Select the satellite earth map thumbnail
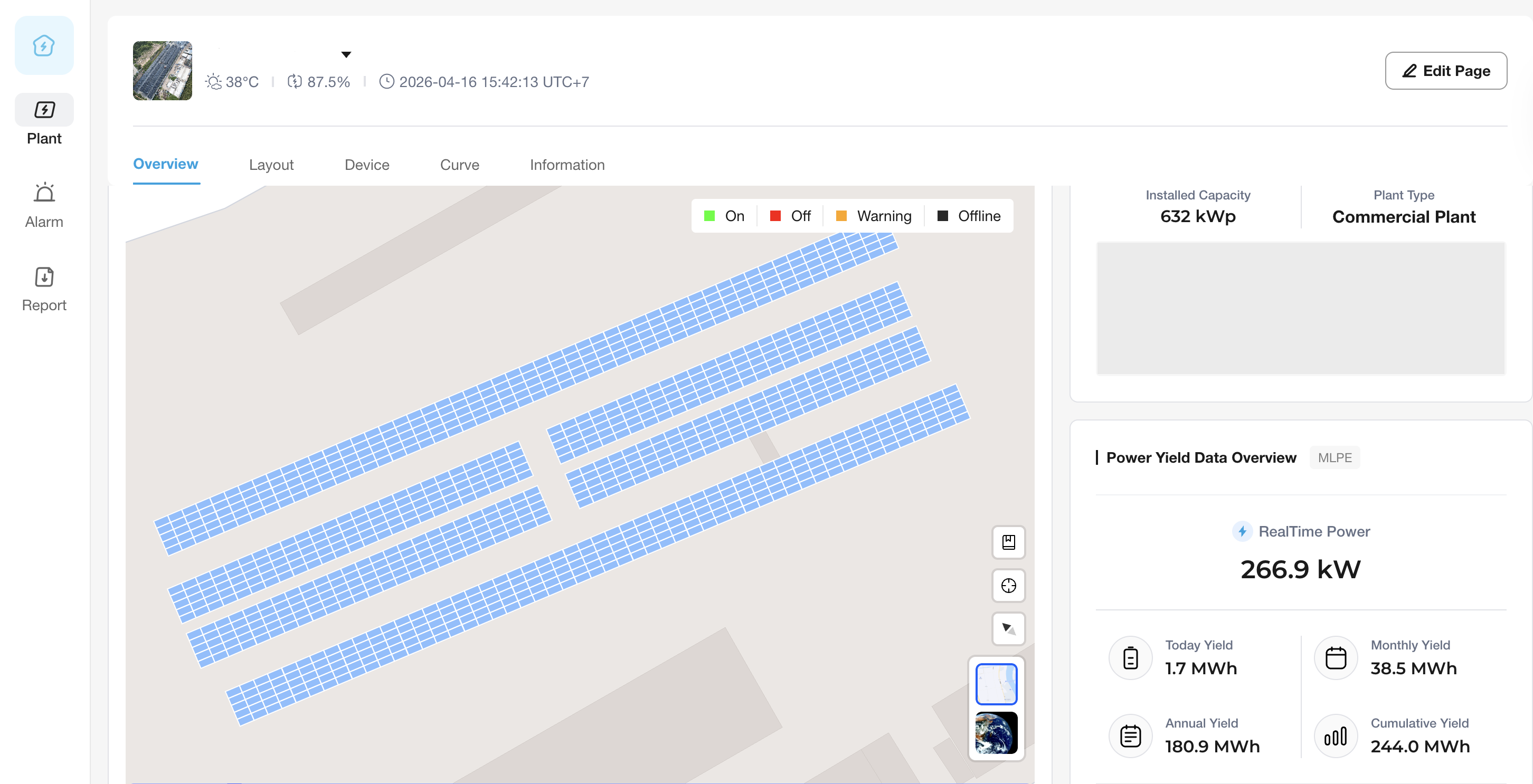 [996, 732]
